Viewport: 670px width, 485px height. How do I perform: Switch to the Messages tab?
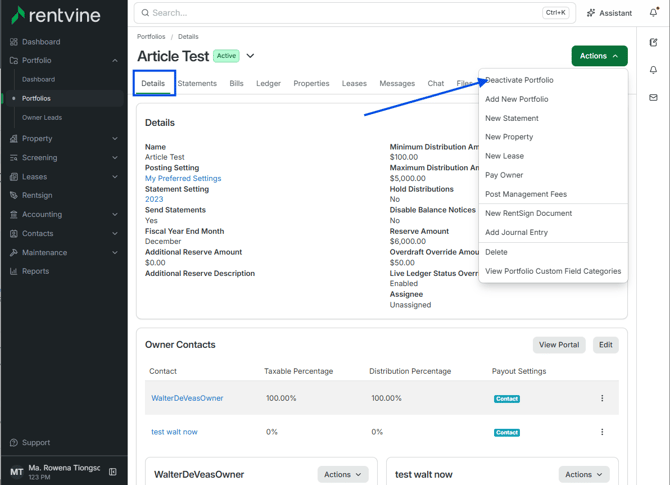tap(397, 83)
